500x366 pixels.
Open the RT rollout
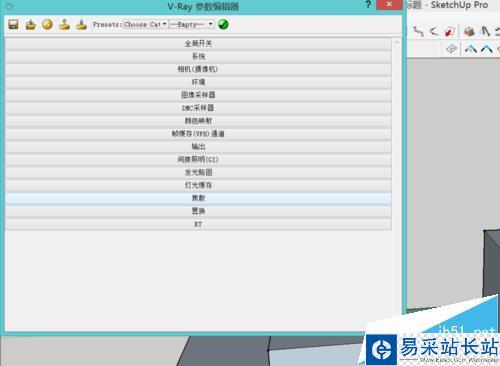tap(198, 224)
